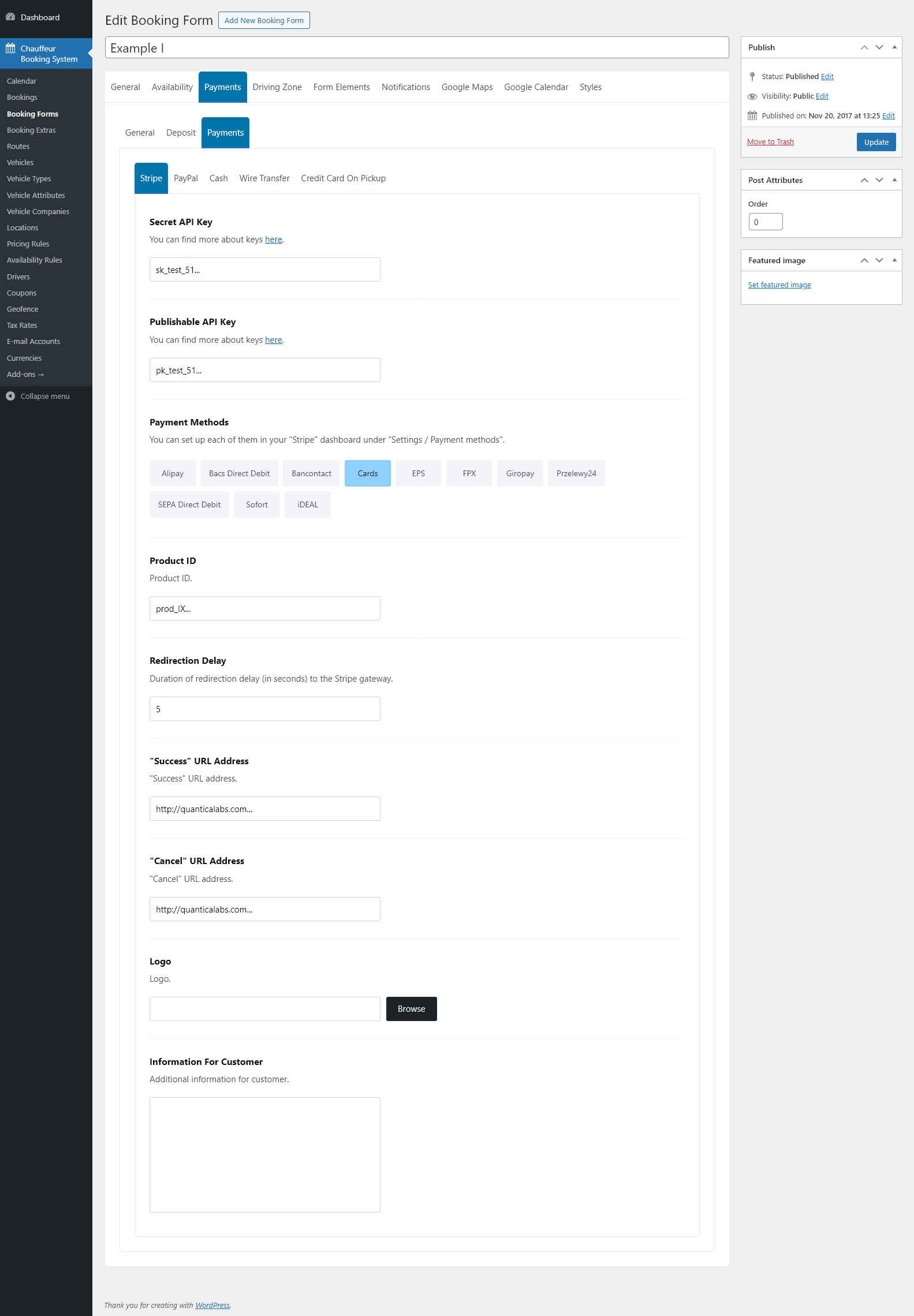Open the Google Maps tab
Image resolution: width=914 pixels, height=1316 pixels.
pyautogui.click(x=467, y=87)
